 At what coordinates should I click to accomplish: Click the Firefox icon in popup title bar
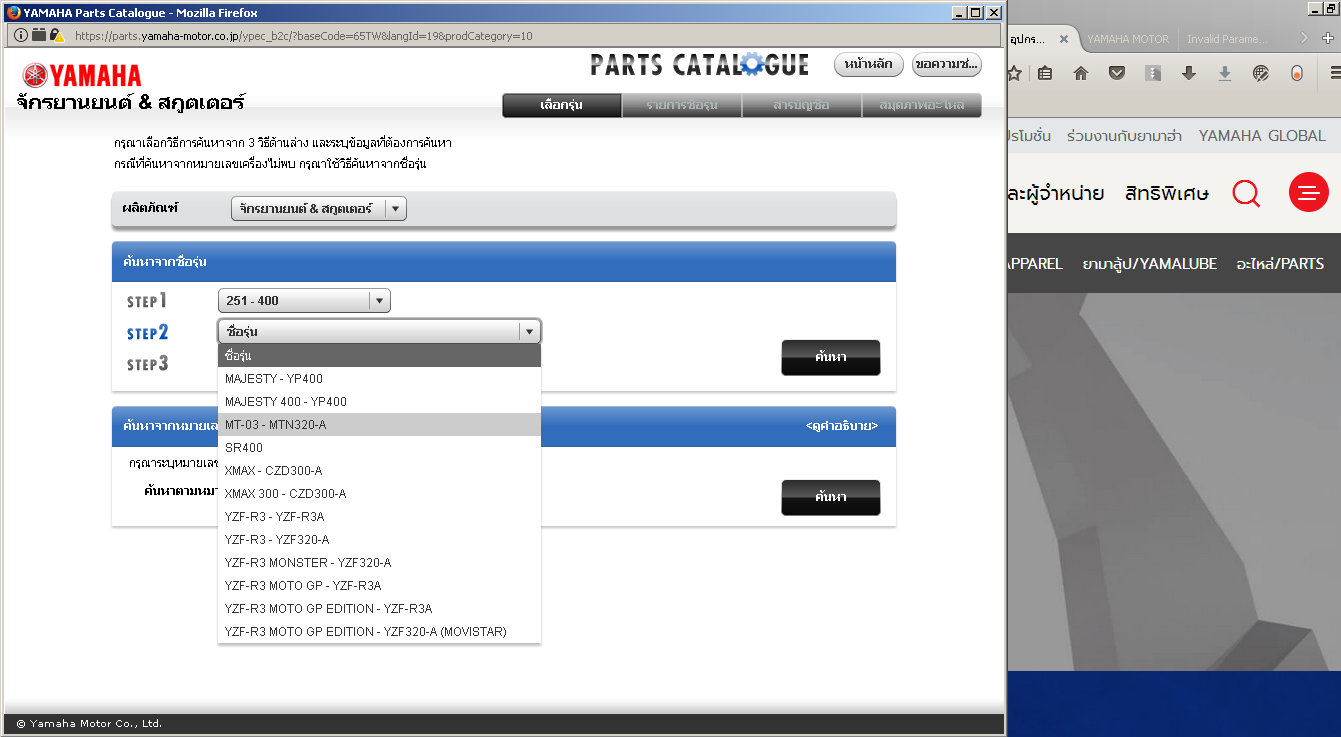tap(13, 13)
